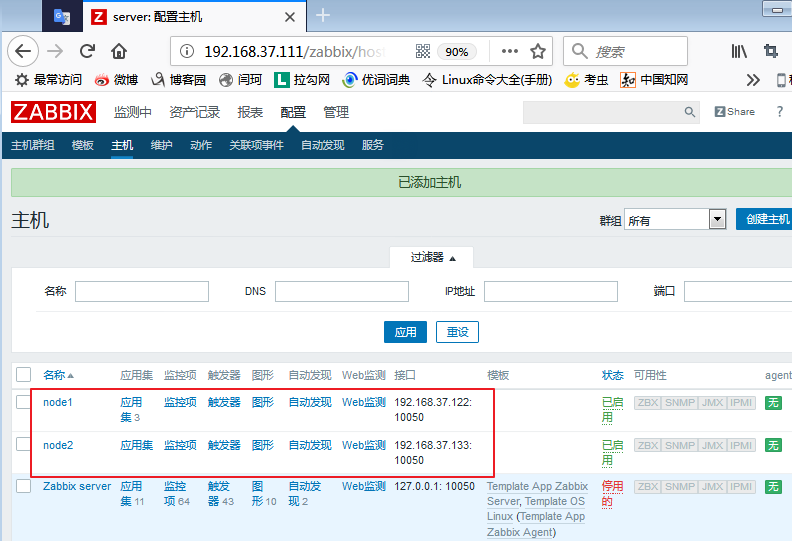Open the 群组 所有 dropdown
The image size is (792, 541).
click(x=675, y=219)
